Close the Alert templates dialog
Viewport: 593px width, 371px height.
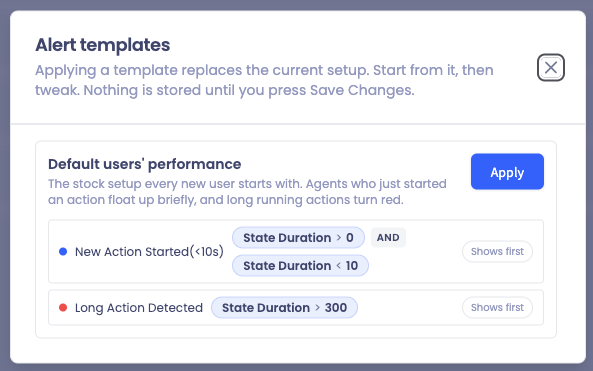pos(551,68)
